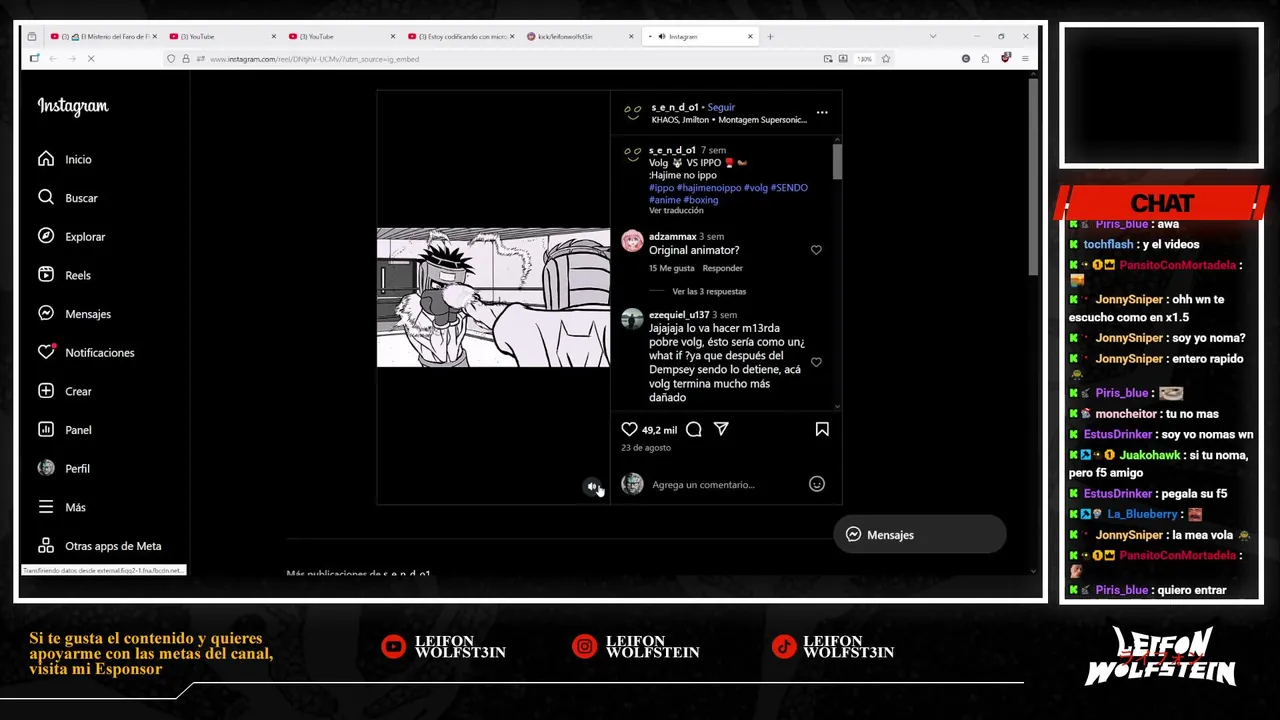1280x720 pixels.
Task: Click the Crear new post item
Action: (65, 391)
